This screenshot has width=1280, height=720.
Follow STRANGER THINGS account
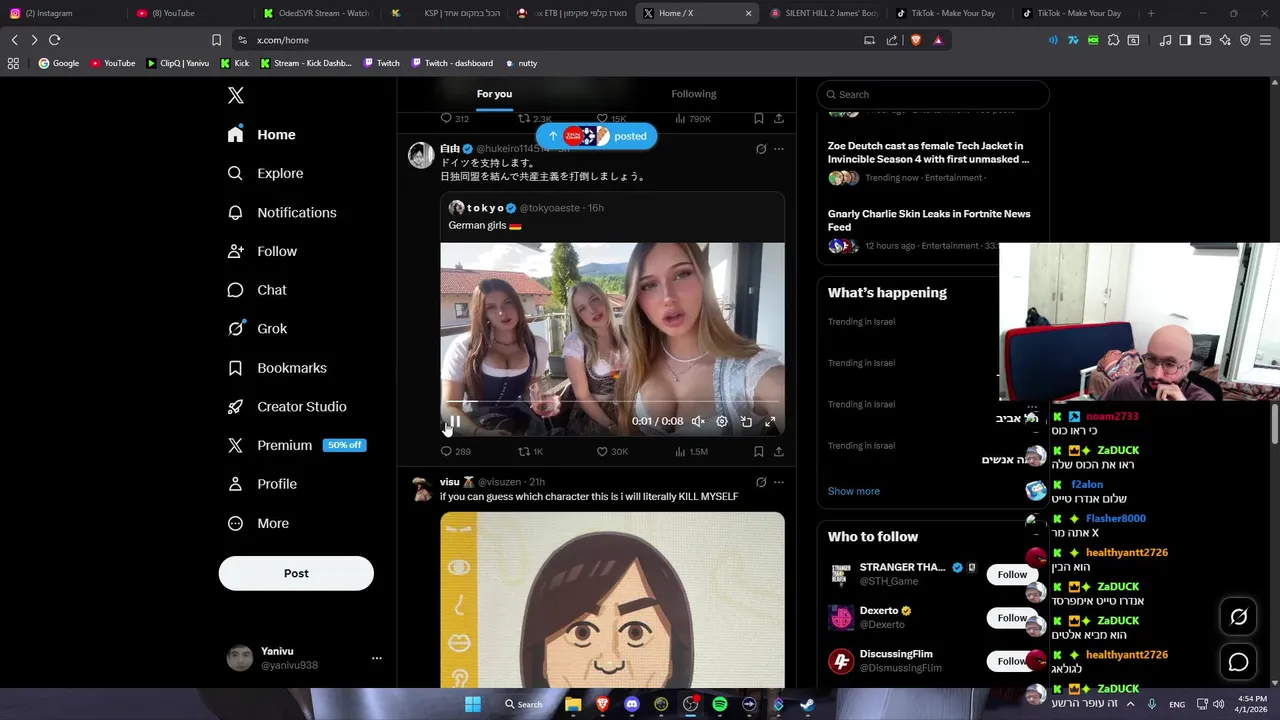click(1011, 574)
